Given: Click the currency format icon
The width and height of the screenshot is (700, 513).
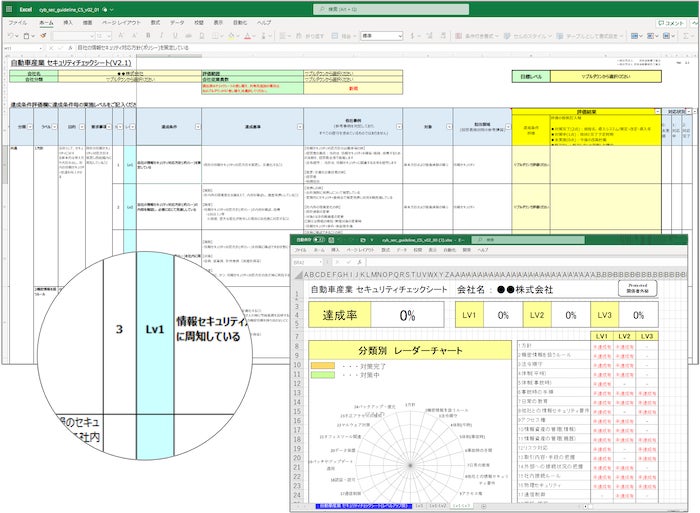Looking at the screenshot, I should click(412, 36).
